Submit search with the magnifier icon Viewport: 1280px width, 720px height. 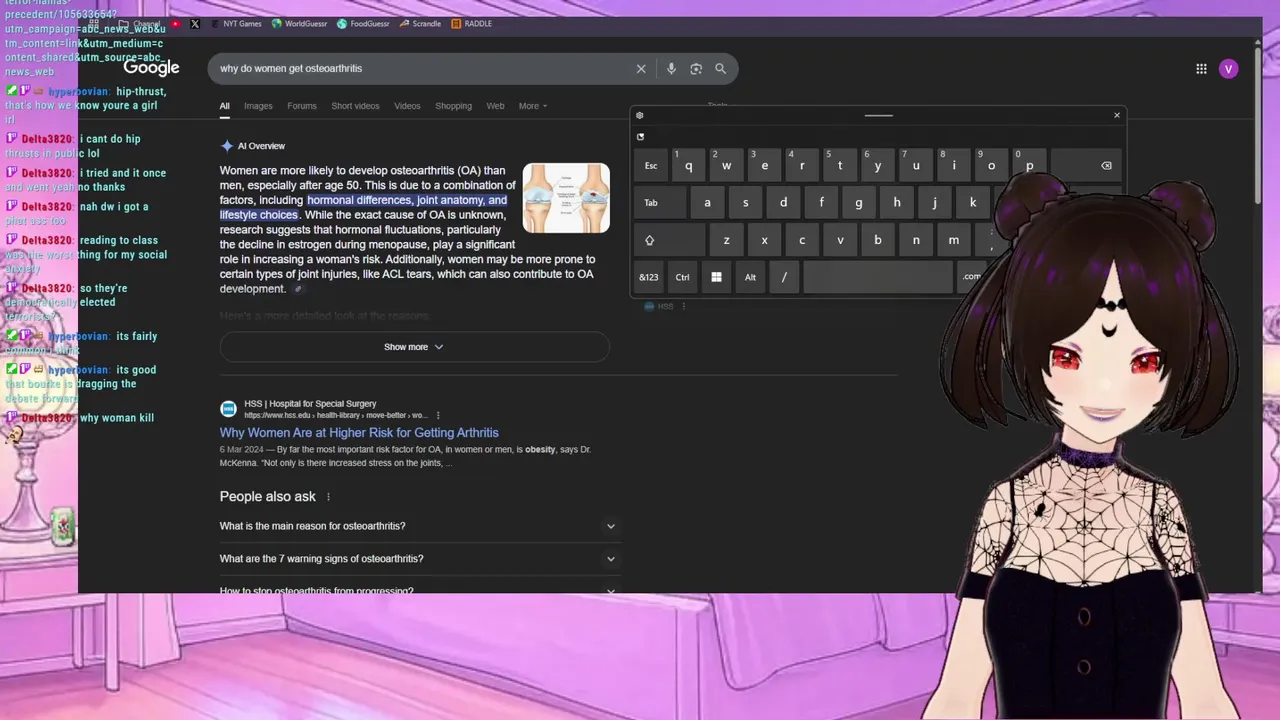(x=720, y=69)
